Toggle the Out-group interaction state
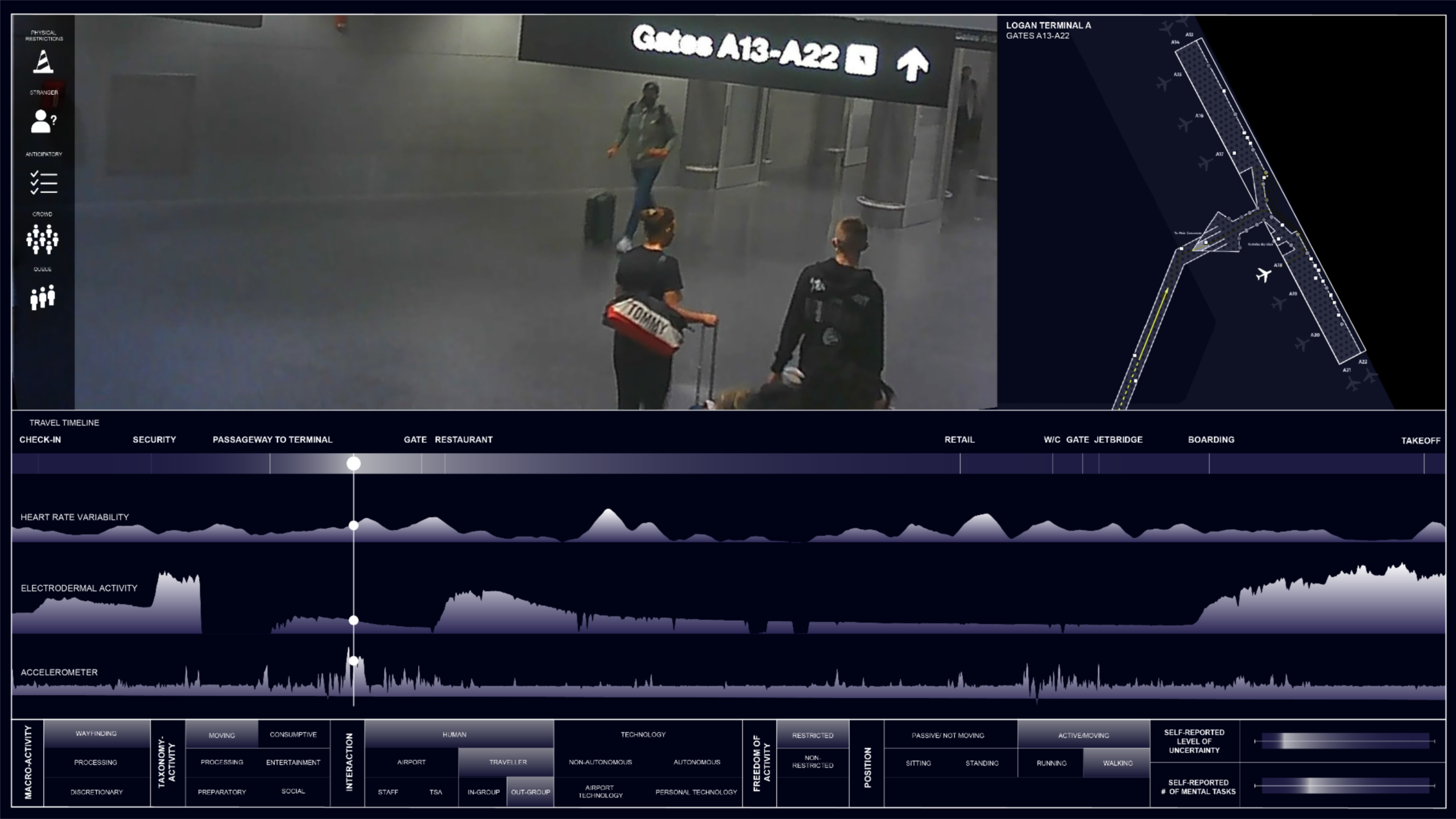The width and height of the screenshot is (1456, 819). pos(530,791)
